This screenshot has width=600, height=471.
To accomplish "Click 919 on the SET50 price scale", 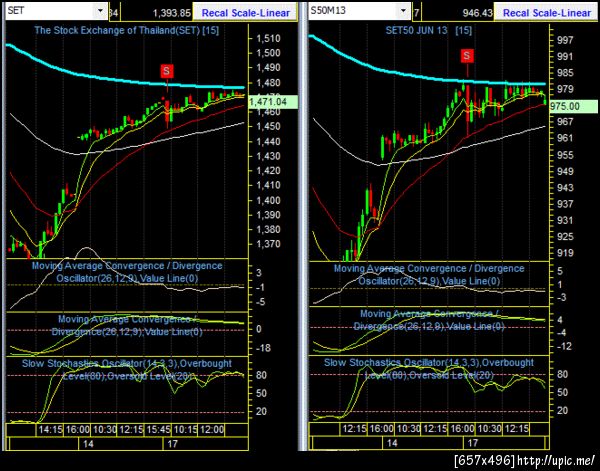I will pos(566,253).
